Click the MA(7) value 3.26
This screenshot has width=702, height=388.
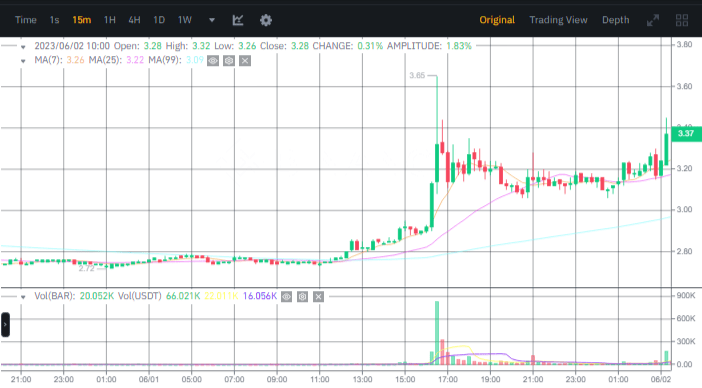[x=75, y=60]
